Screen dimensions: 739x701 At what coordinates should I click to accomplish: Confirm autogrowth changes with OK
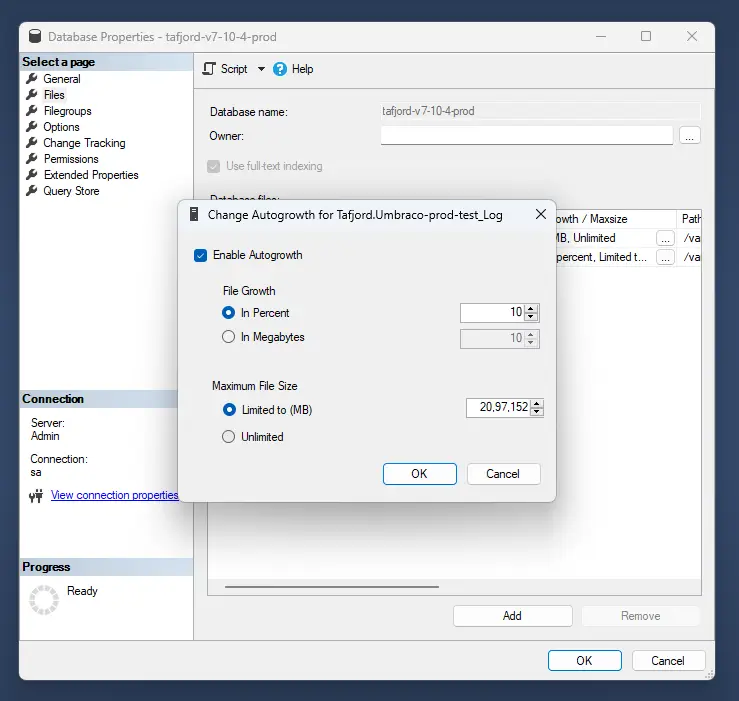419,474
